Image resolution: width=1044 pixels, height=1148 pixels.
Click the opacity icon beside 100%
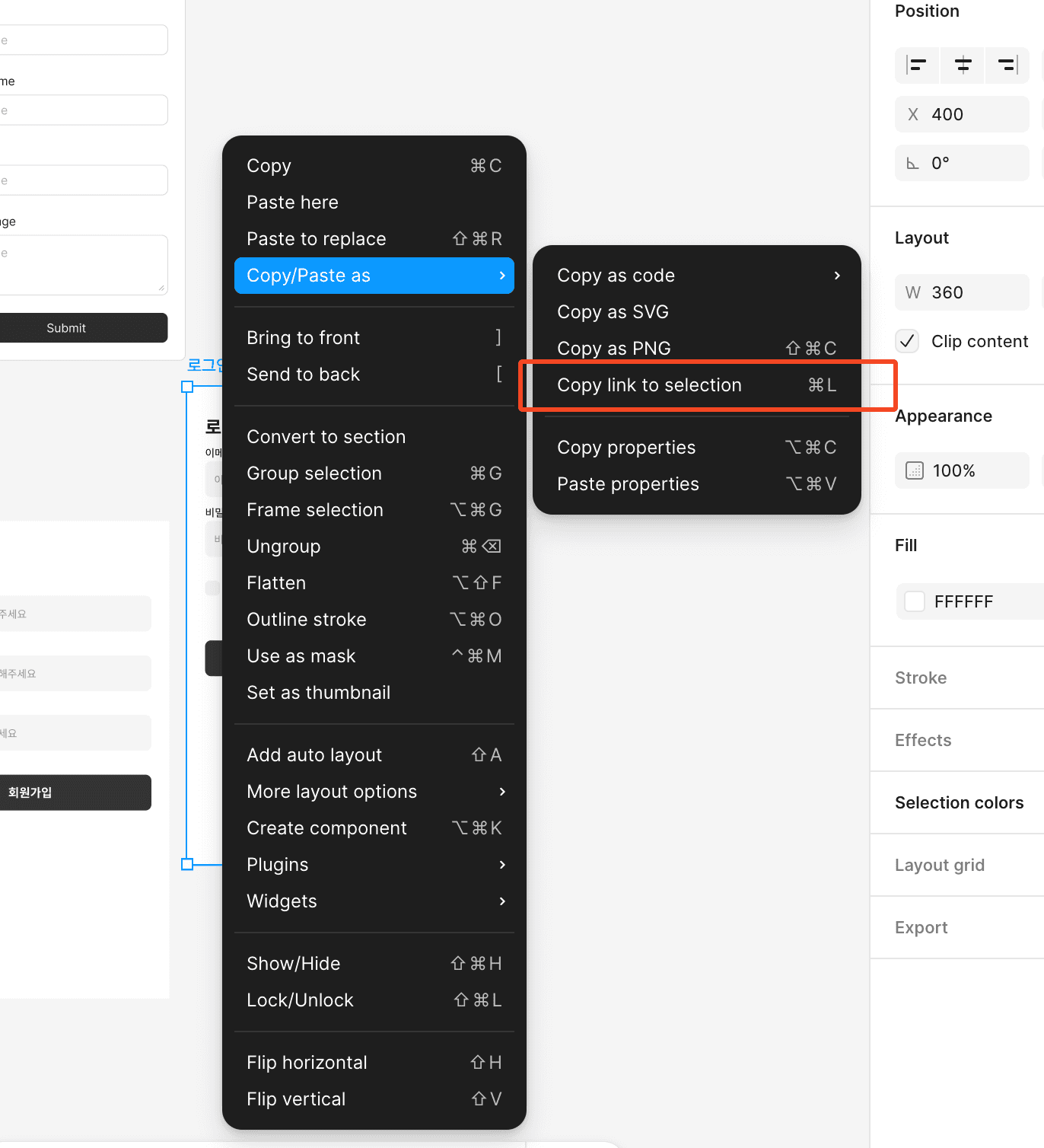(x=914, y=471)
